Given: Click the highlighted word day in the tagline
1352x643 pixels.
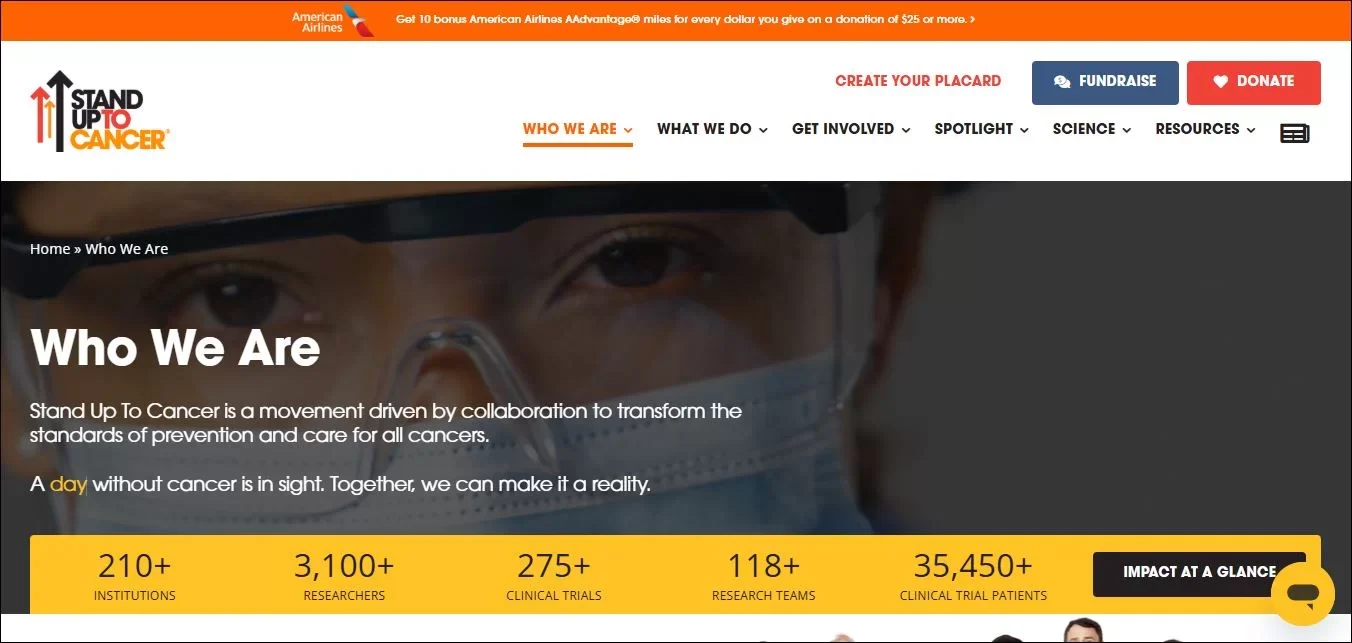Looking at the screenshot, I should (69, 484).
